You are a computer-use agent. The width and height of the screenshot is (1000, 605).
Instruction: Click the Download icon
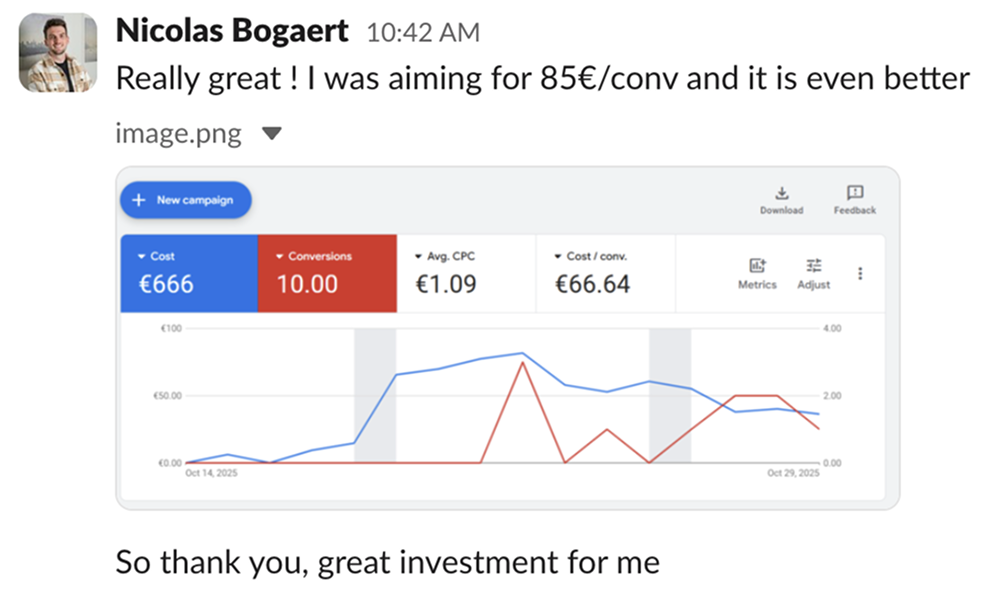tap(781, 193)
